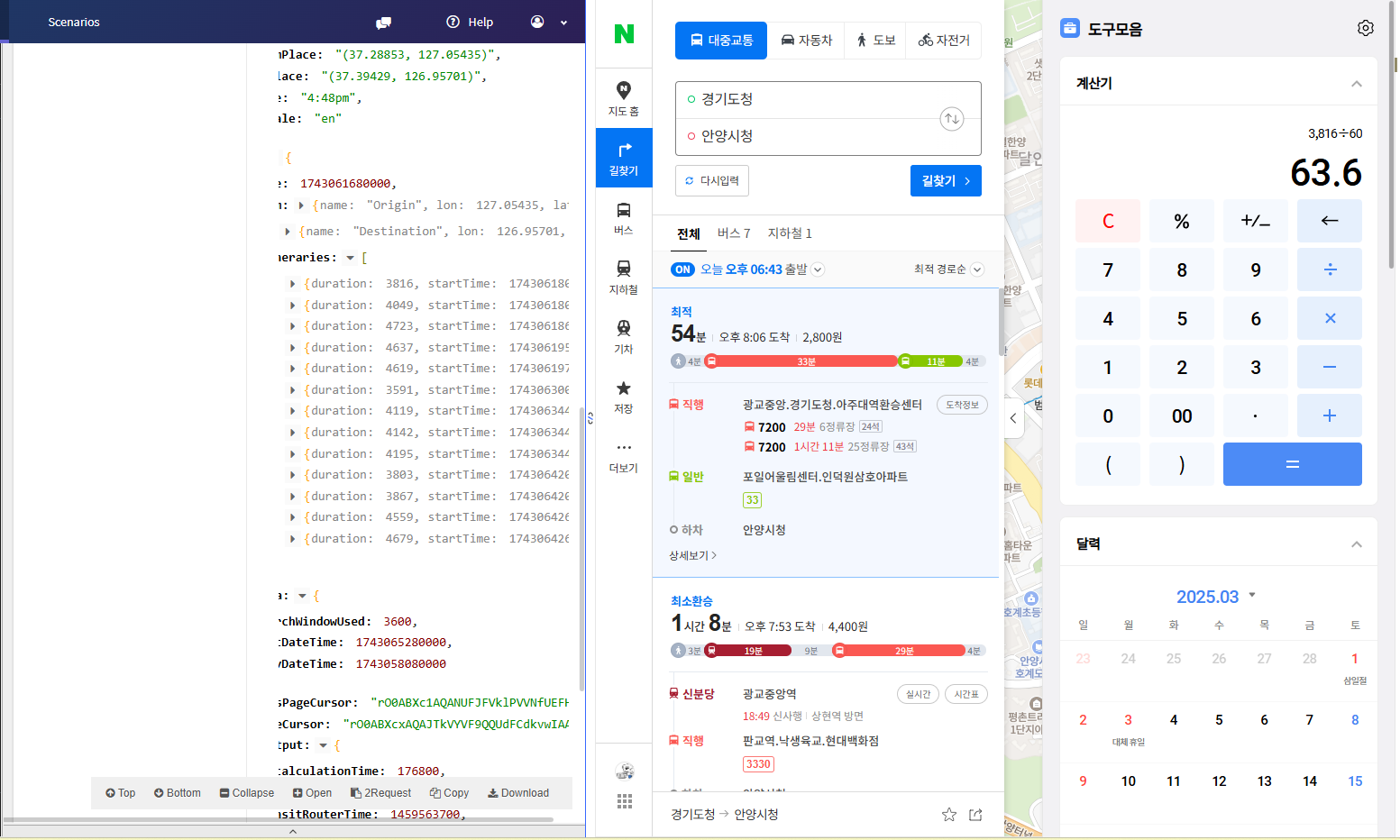The height and width of the screenshot is (840, 1400).
Task: Switch to the 지하철 1 results tab
Action: click(x=790, y=233)
